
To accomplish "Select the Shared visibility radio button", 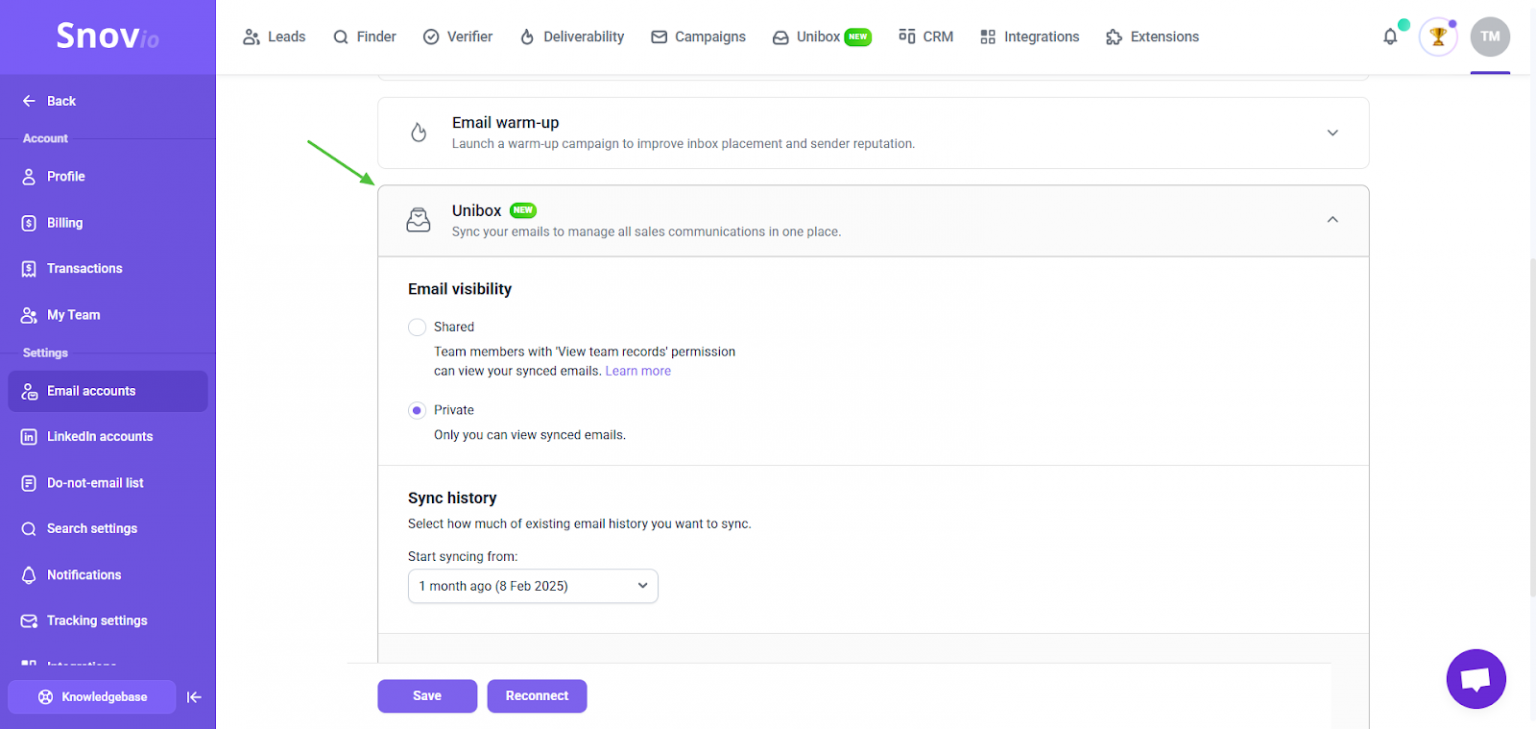I will (x=417, y=327).
